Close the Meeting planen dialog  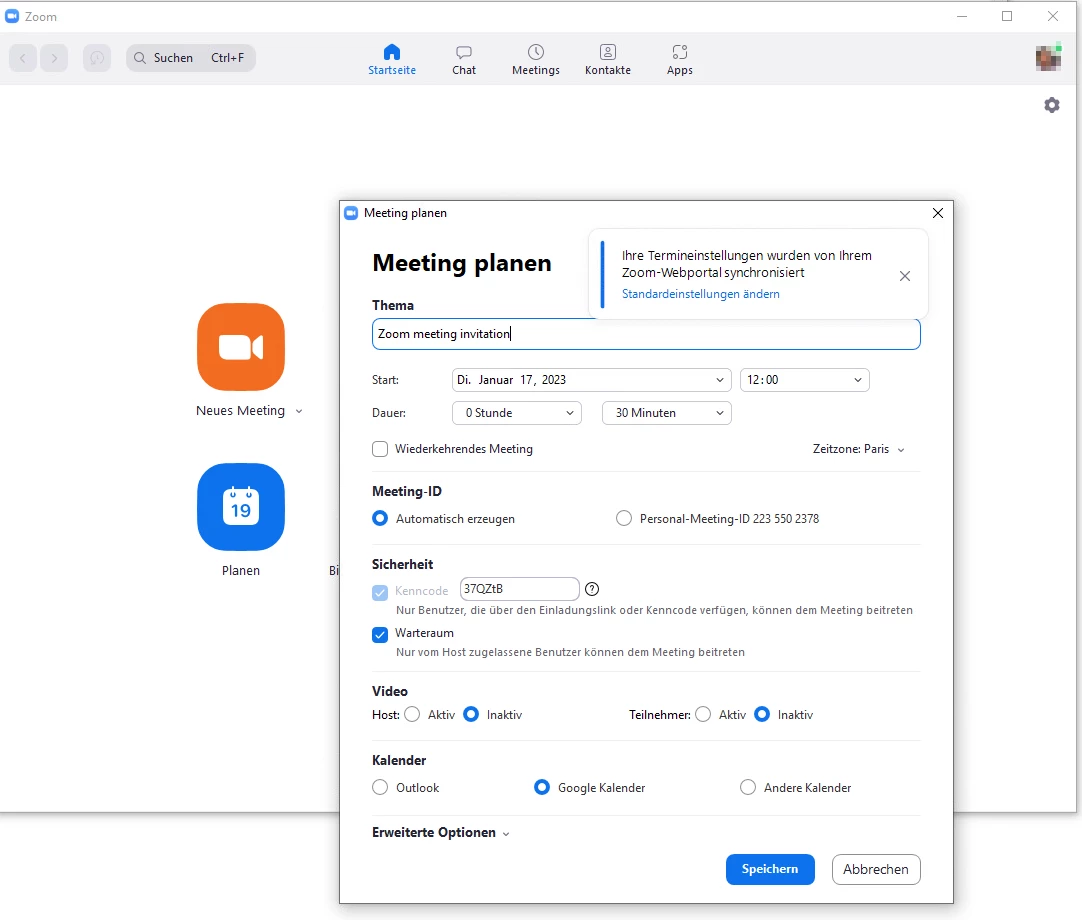(938, 213)
